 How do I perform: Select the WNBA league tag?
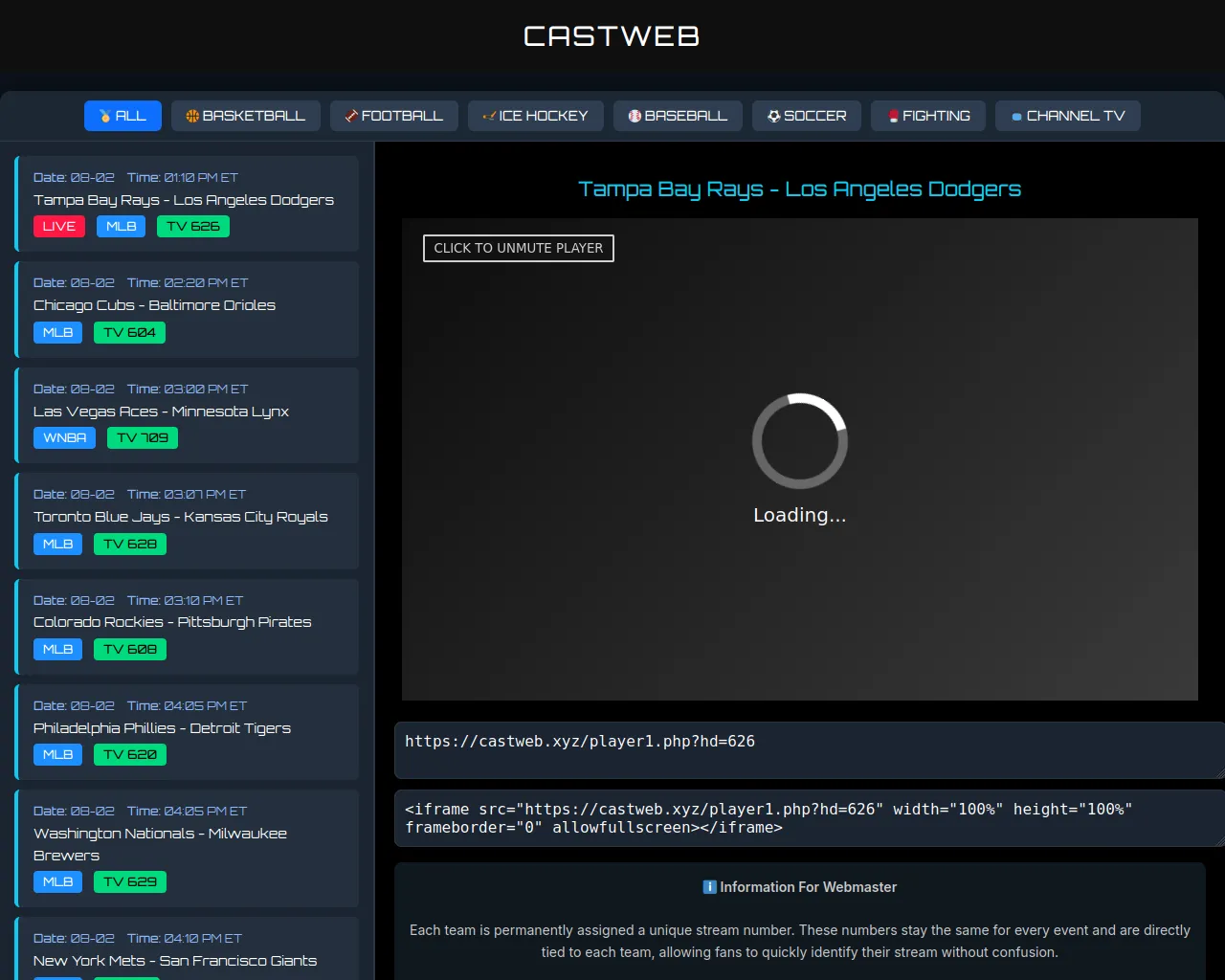pos(64,438)
